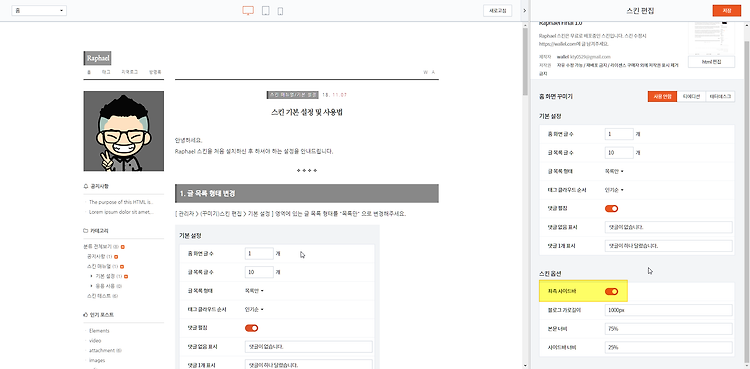Open 태그 클라우드 순서 dropdown in editor panel
The image size is (750, 369).
coord(614,190)
